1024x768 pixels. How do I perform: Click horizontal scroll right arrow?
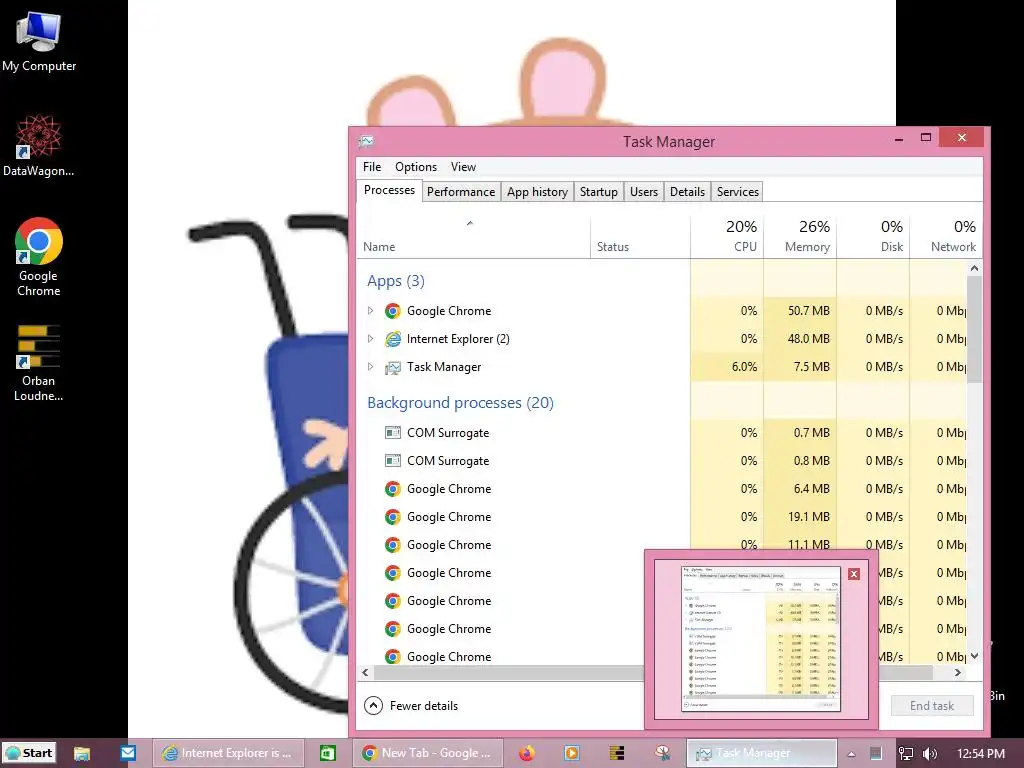click(x=957, y=672)
